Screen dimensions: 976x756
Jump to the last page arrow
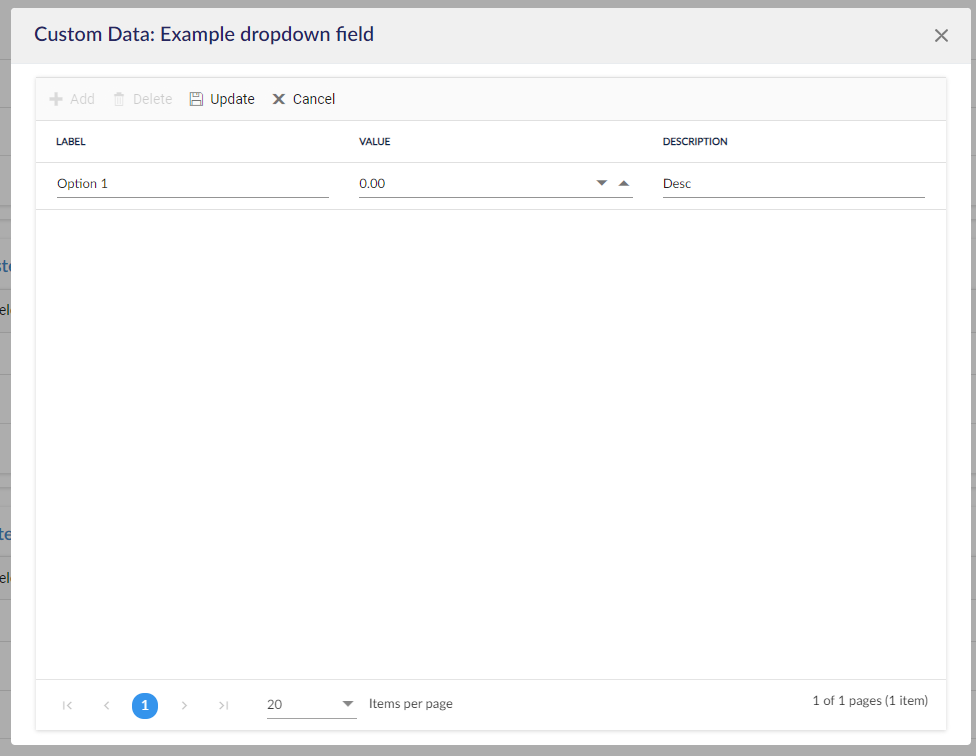[223, 705]
